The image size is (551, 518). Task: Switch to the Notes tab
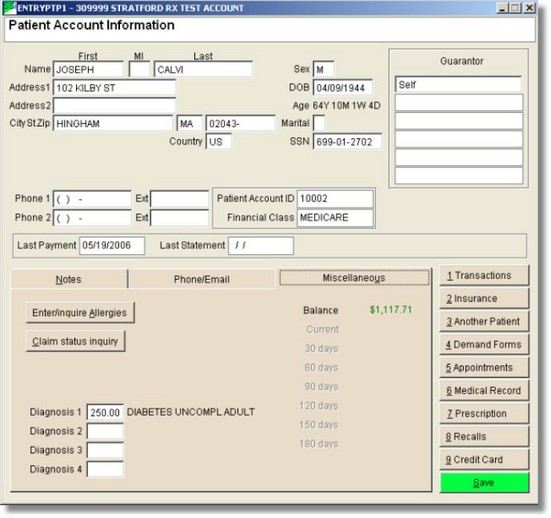coord(69,279)
